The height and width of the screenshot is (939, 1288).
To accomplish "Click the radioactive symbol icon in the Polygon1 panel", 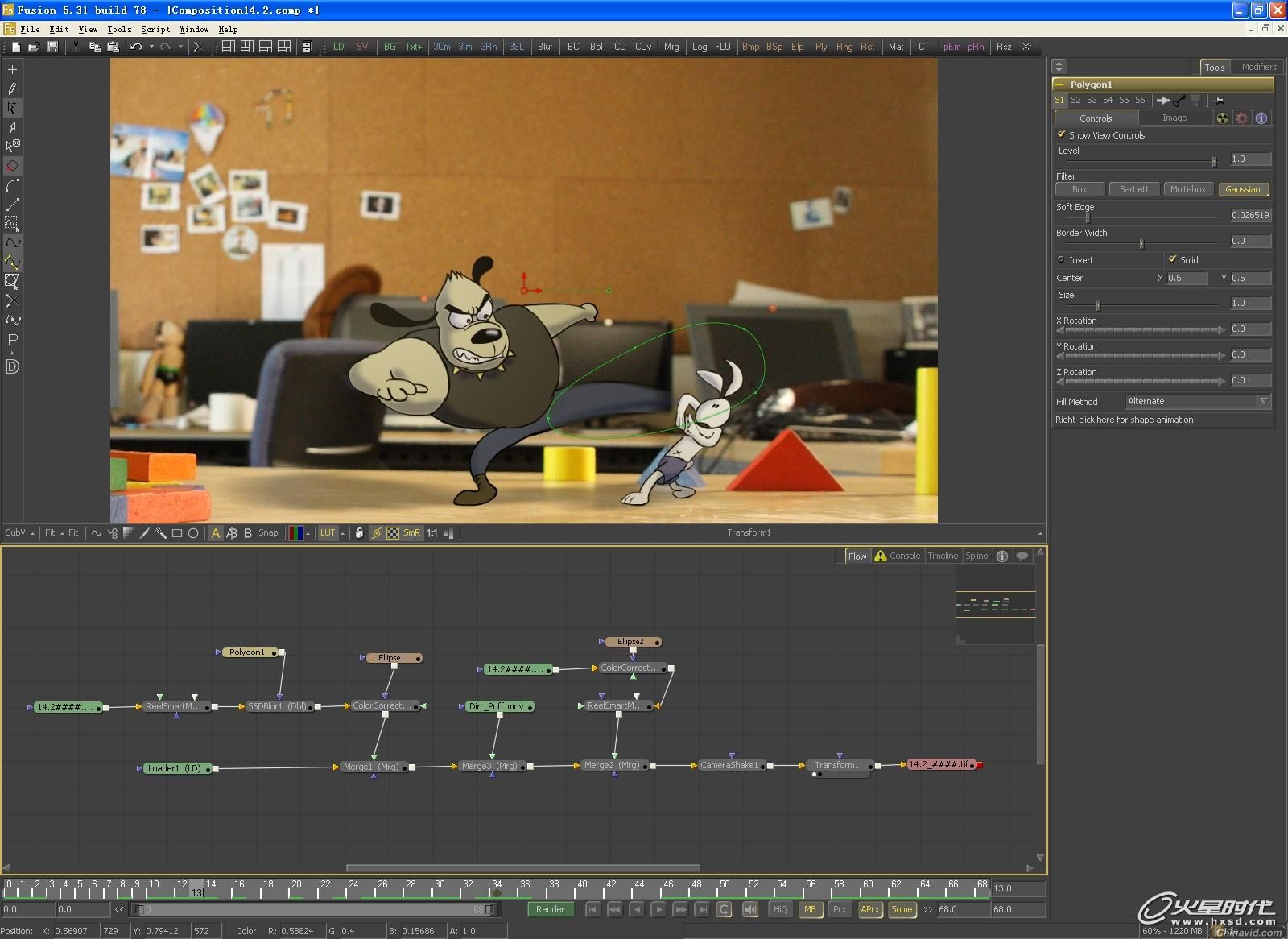I will [1223, 118].
